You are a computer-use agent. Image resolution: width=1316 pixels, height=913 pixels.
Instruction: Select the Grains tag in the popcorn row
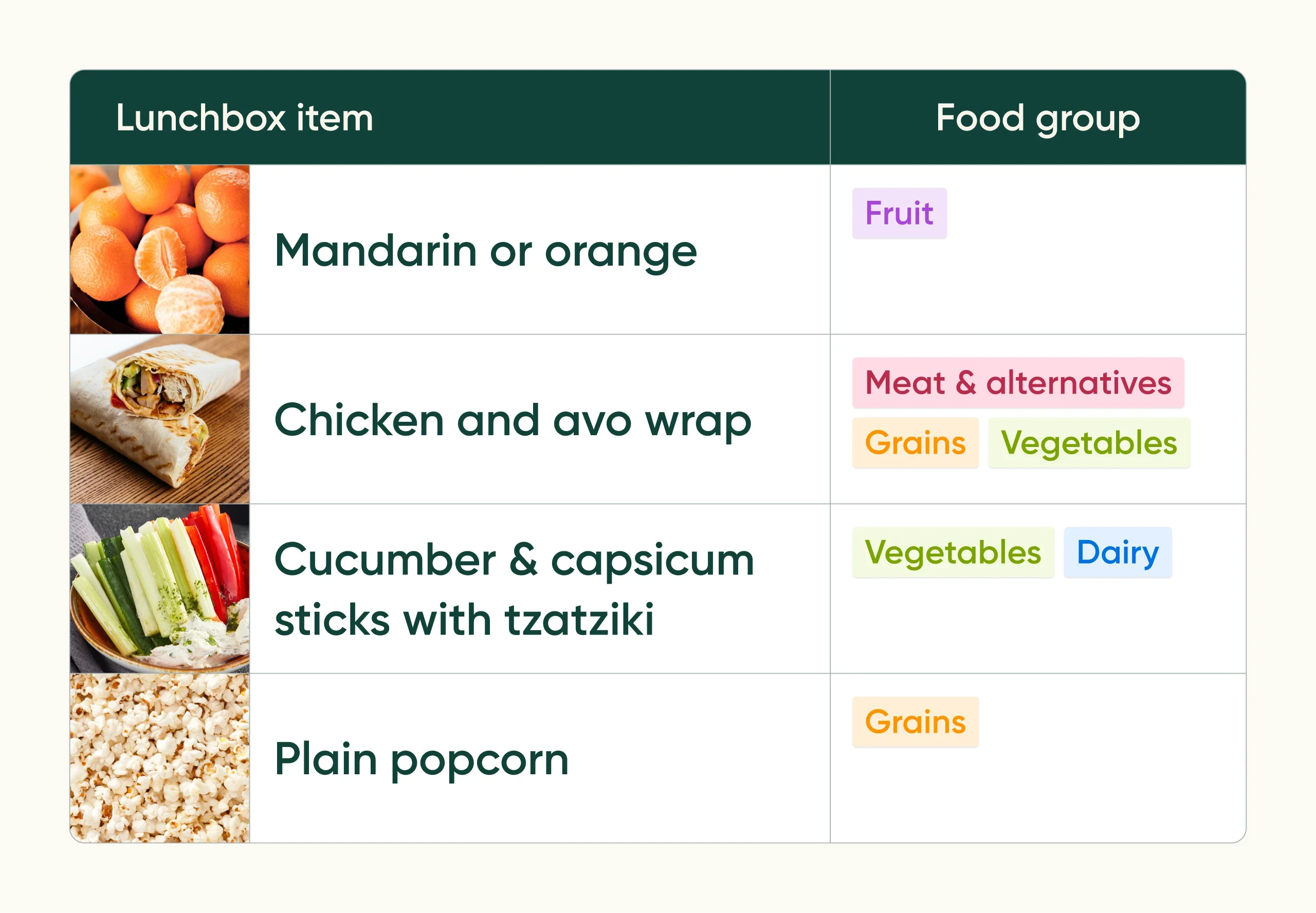tap(915, 722)
